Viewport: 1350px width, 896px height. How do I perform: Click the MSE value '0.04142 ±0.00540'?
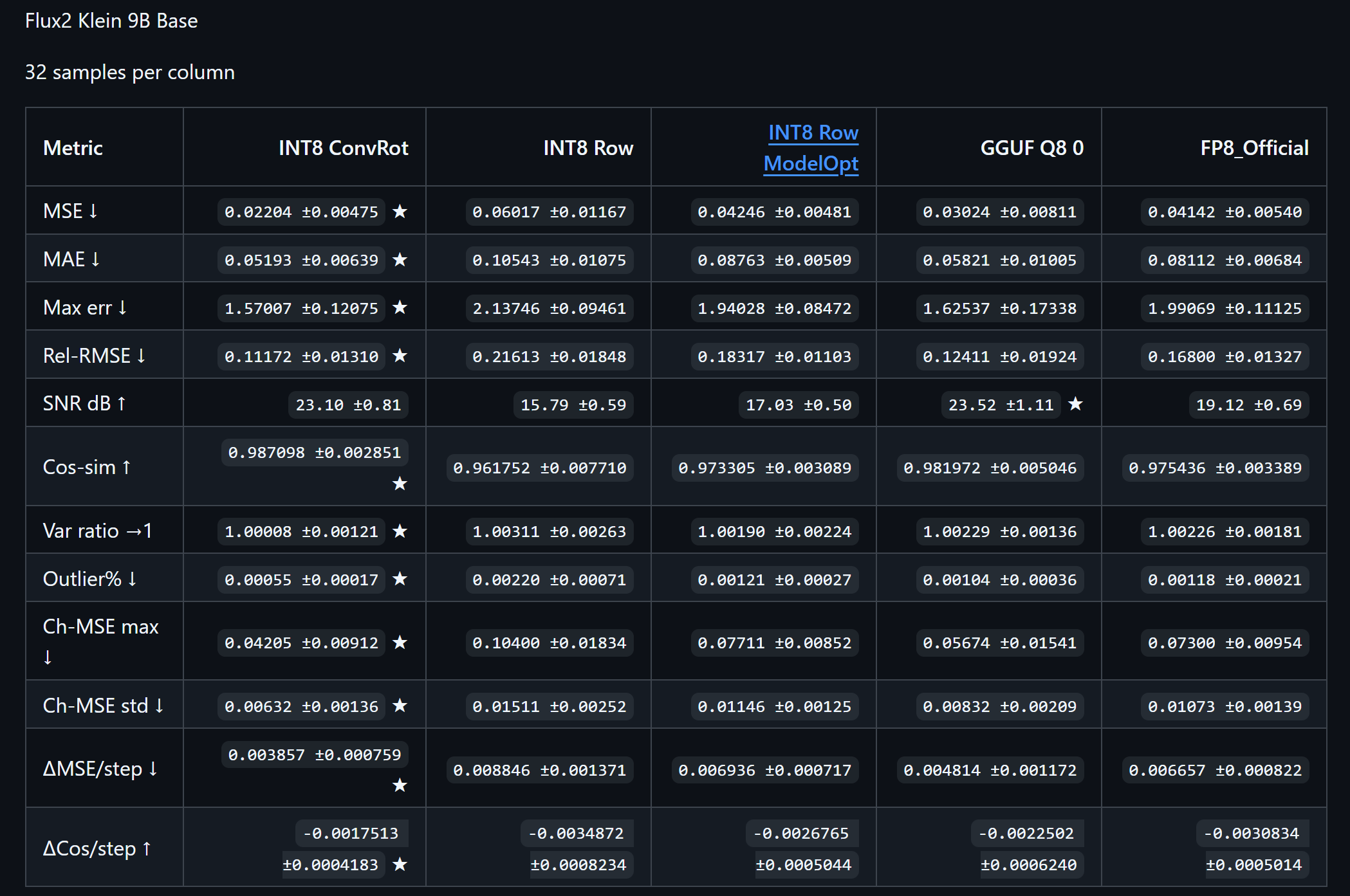click(1225, 212)
